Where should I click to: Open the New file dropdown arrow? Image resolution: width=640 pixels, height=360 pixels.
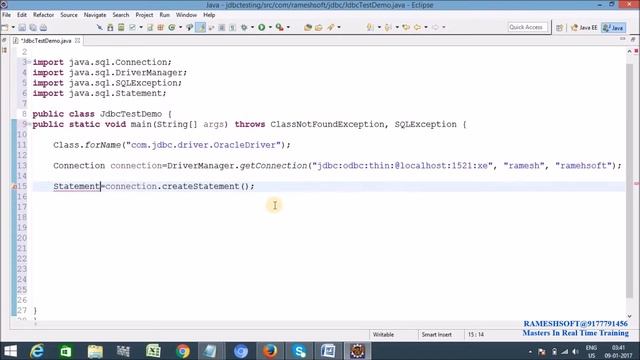13,27
